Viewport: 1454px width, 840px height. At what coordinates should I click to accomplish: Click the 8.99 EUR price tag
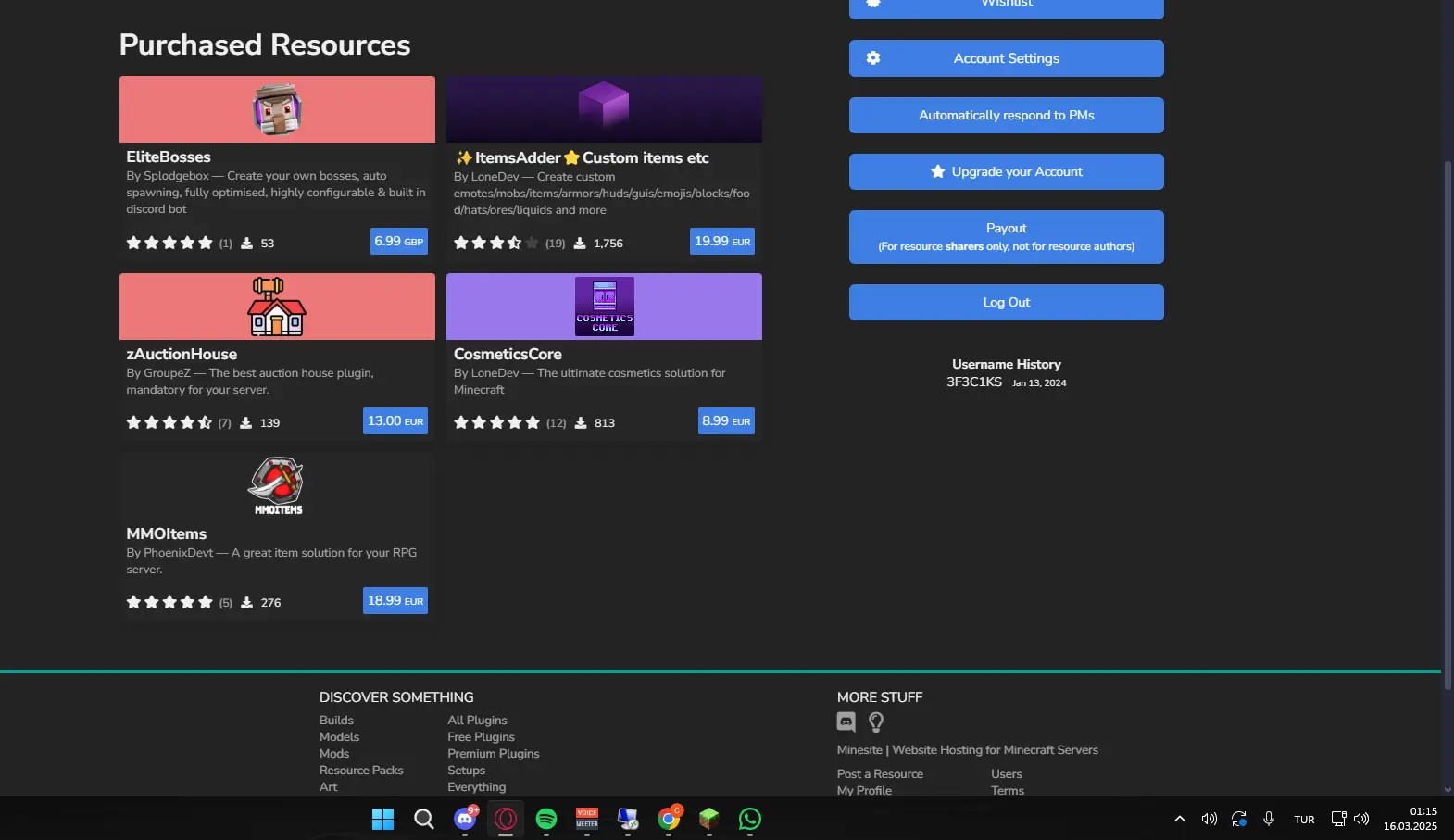click(x=726, y=421)
